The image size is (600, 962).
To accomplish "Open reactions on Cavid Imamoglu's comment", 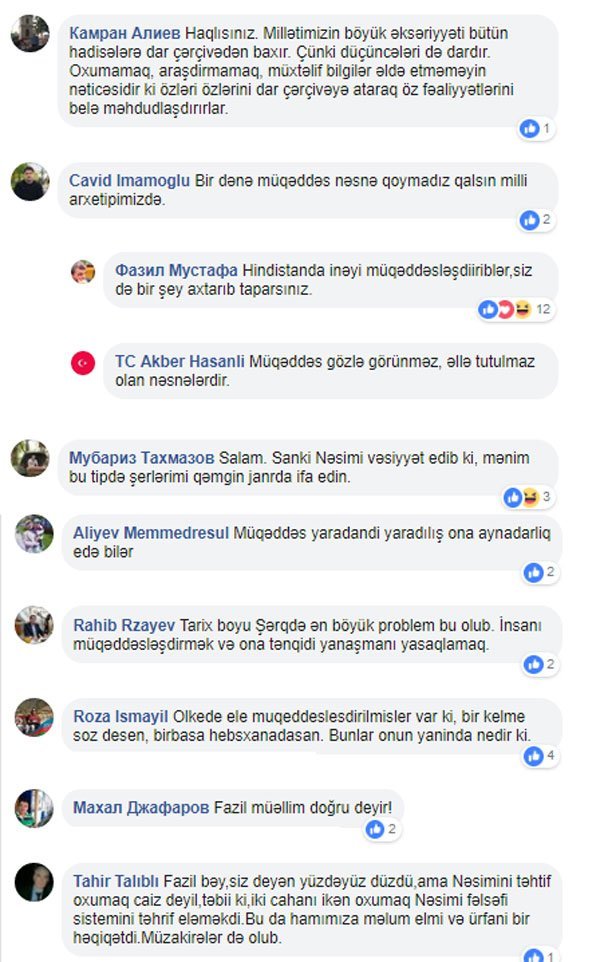I will coord(537,220).
